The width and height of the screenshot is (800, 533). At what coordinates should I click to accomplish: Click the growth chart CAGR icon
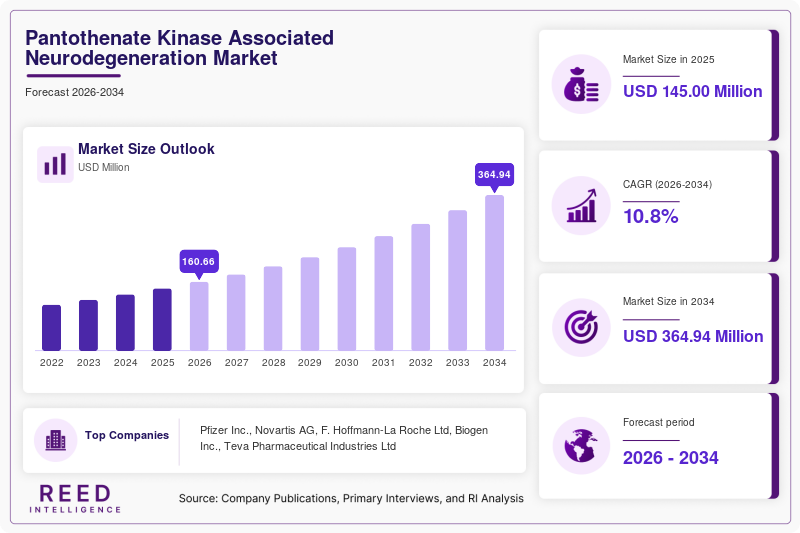click(x=581, y=206)
